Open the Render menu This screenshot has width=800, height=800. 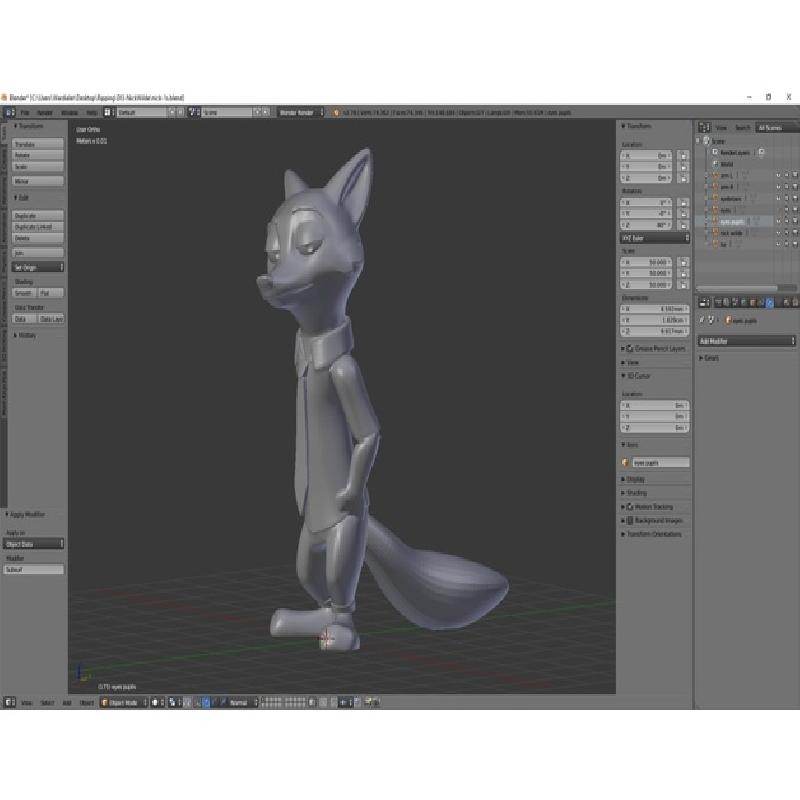(x=45, y=113)
